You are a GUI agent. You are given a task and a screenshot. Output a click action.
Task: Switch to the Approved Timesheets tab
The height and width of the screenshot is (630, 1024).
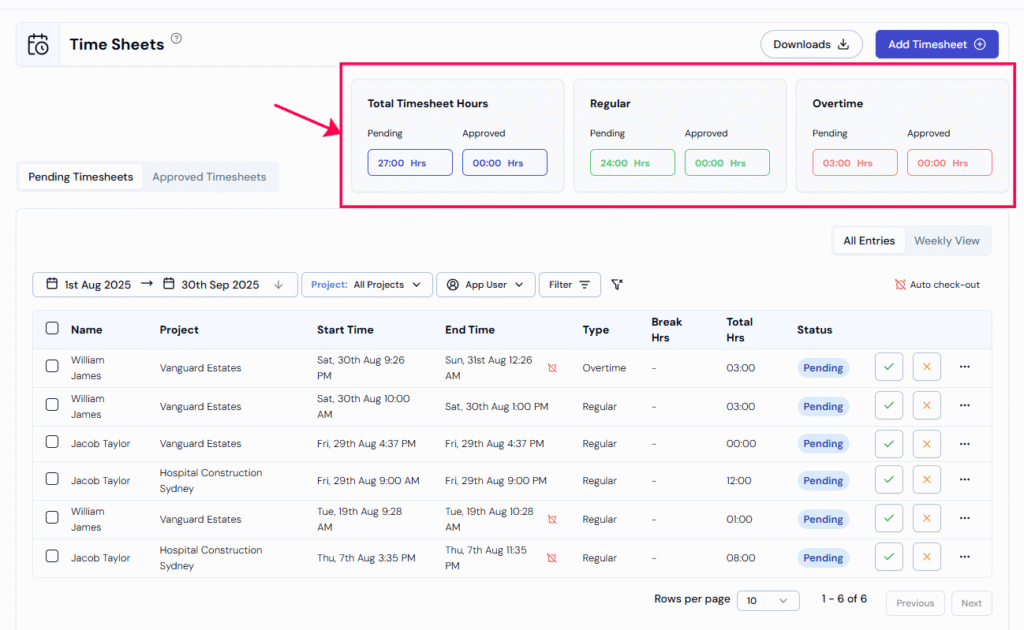click(209, 177)
